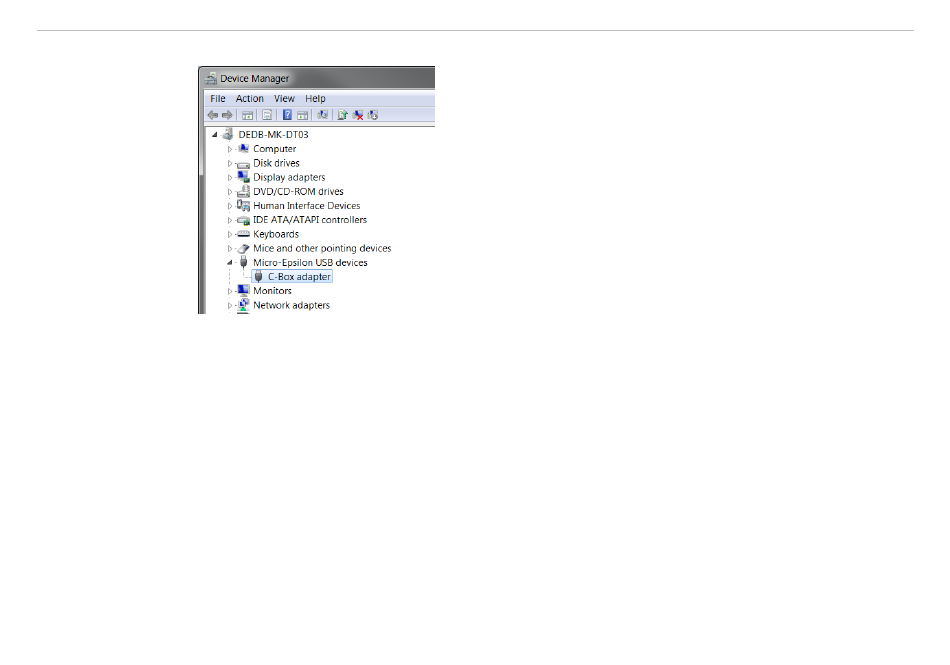Image resolution: width=950 pixels, height=665 pixels.
Task: Expand the Keyboards arrow
Action: click(x=230, y=234)
